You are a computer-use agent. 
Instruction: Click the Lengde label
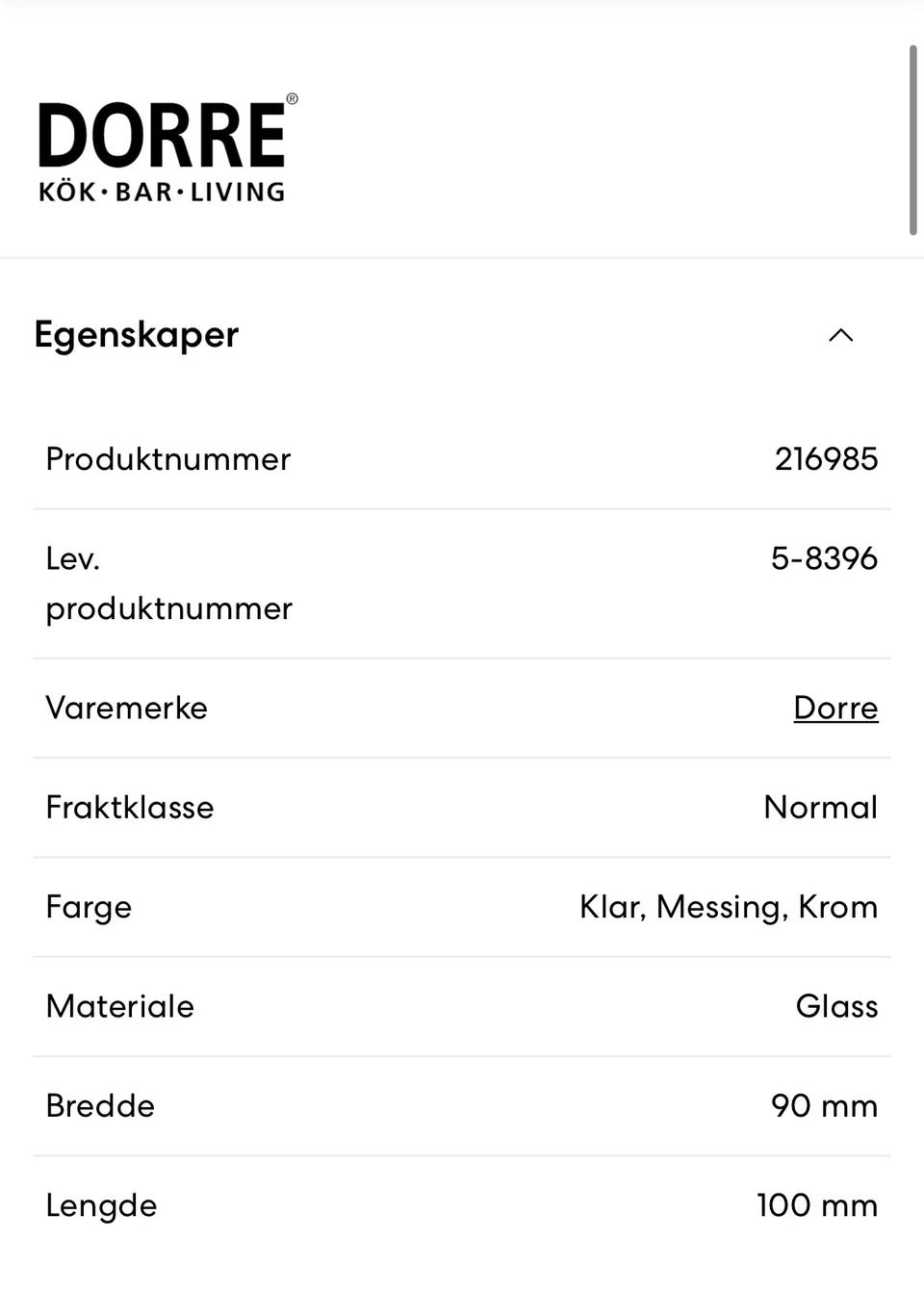pos(101,1206)
